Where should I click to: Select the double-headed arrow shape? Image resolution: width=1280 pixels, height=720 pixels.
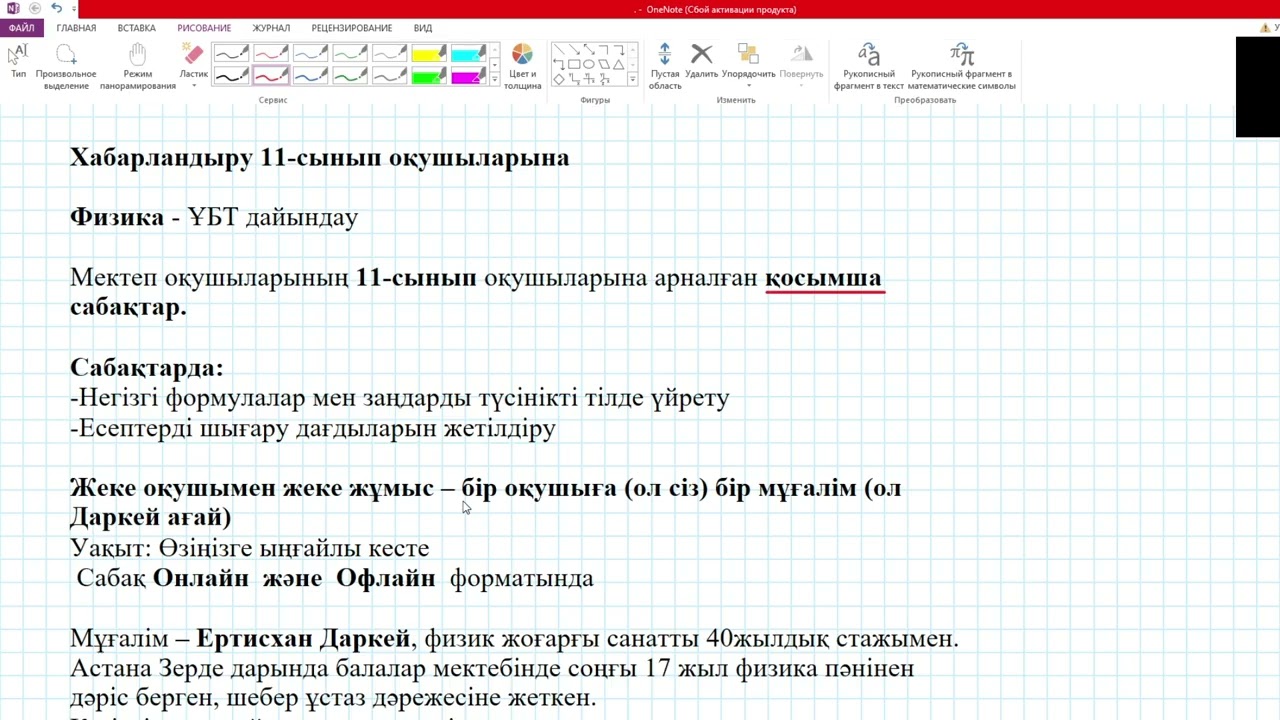coord(589,49)
